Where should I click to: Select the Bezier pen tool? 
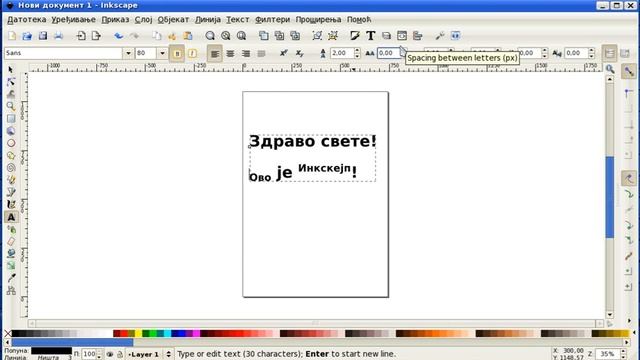(x=11, y=192)
